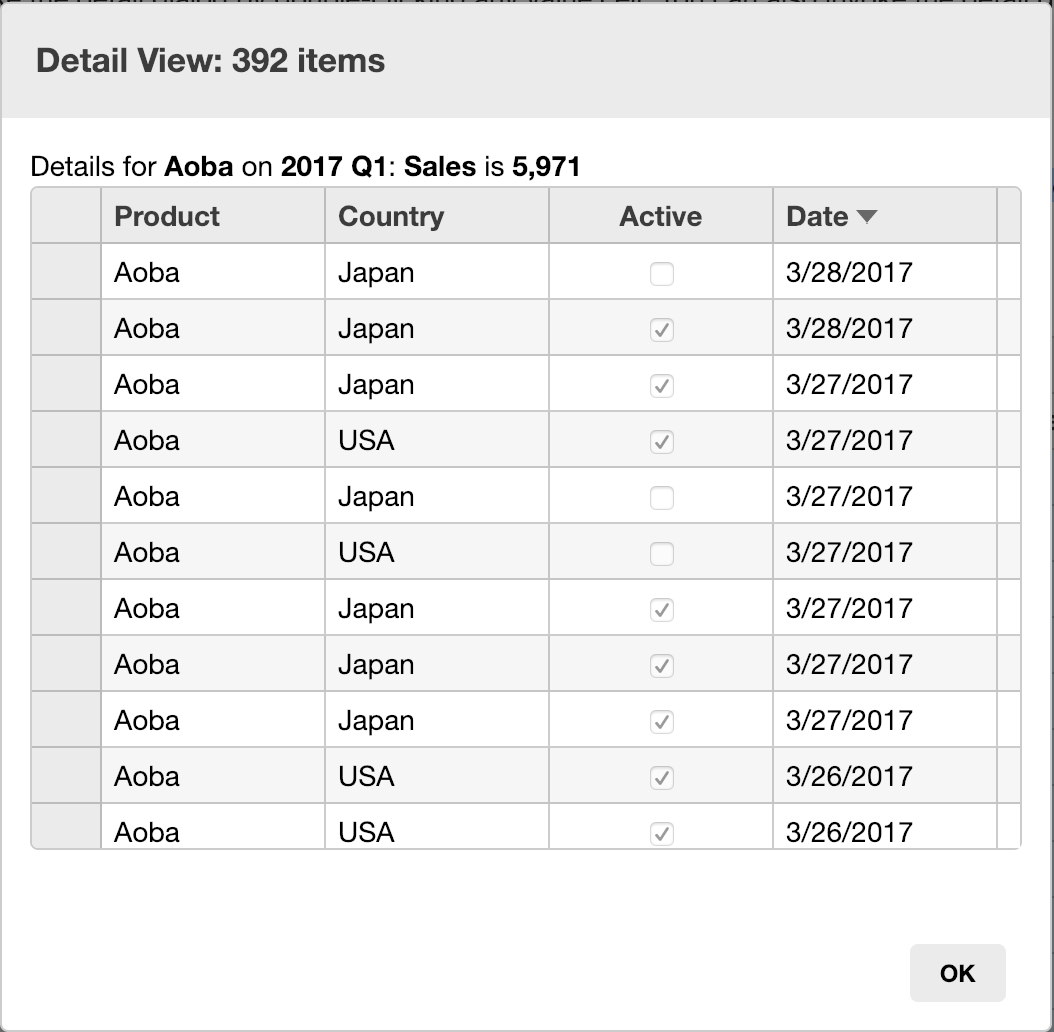The width and height of the screenshot is (1054, 1032).
Task: Enable the unchecked Active box for USA 3/27/2017
Action: pos(661,553)
